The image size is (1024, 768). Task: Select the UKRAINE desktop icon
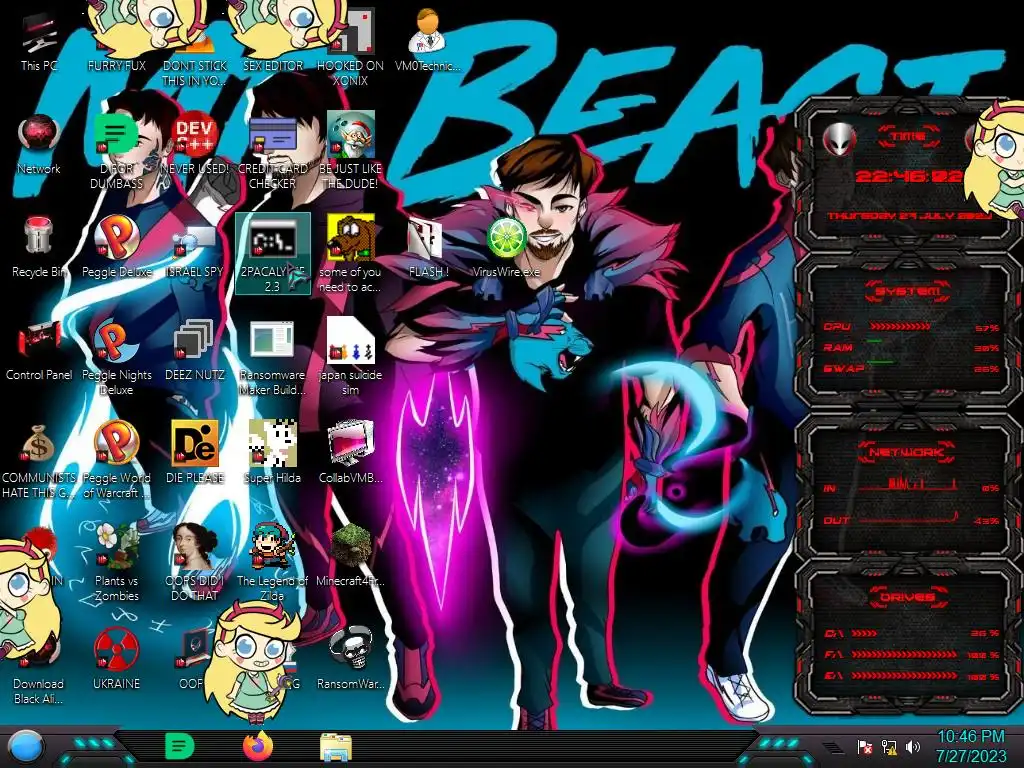click(116, 660)
